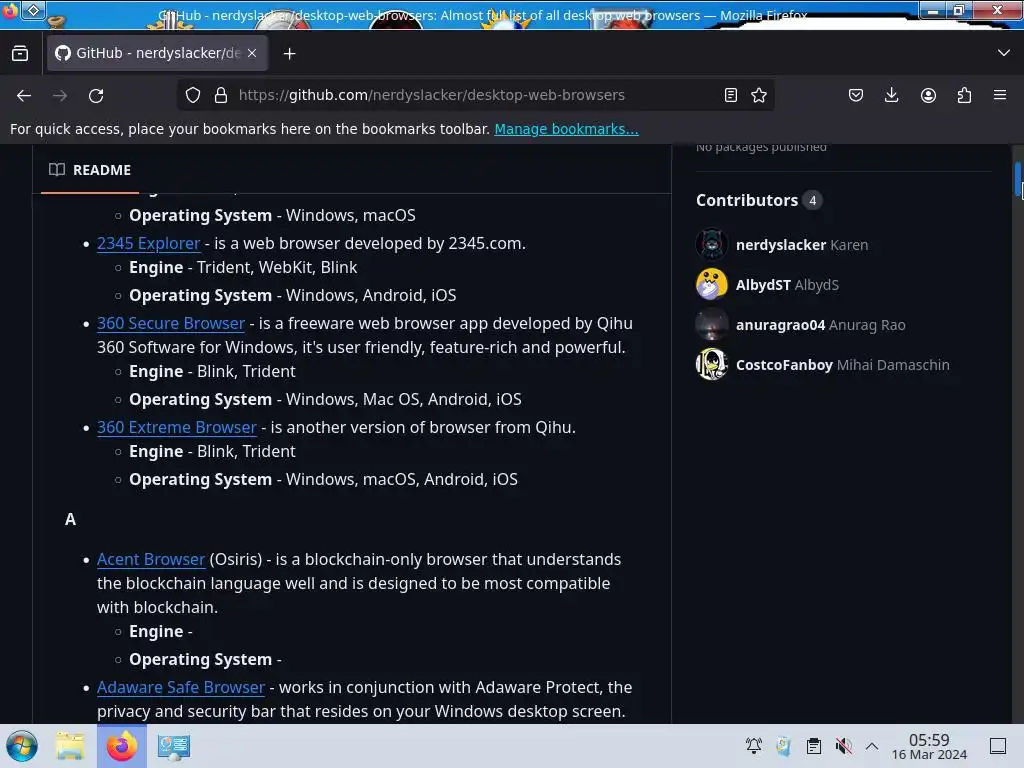Open the Firefox account icon

[928, 95]
